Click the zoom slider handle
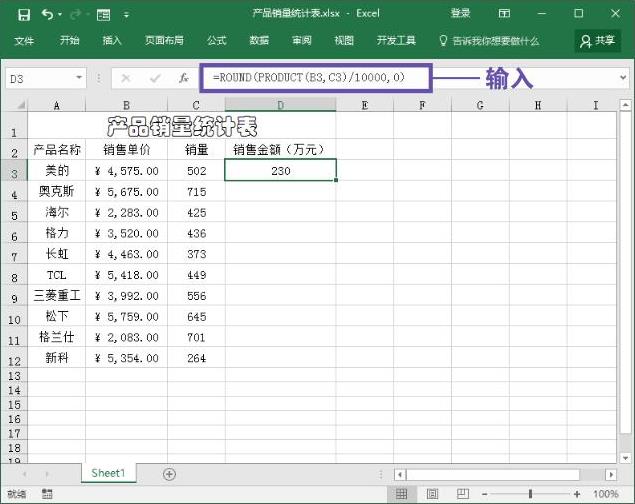Viewport: 635px width, 504px height. (x=530, y=494)
